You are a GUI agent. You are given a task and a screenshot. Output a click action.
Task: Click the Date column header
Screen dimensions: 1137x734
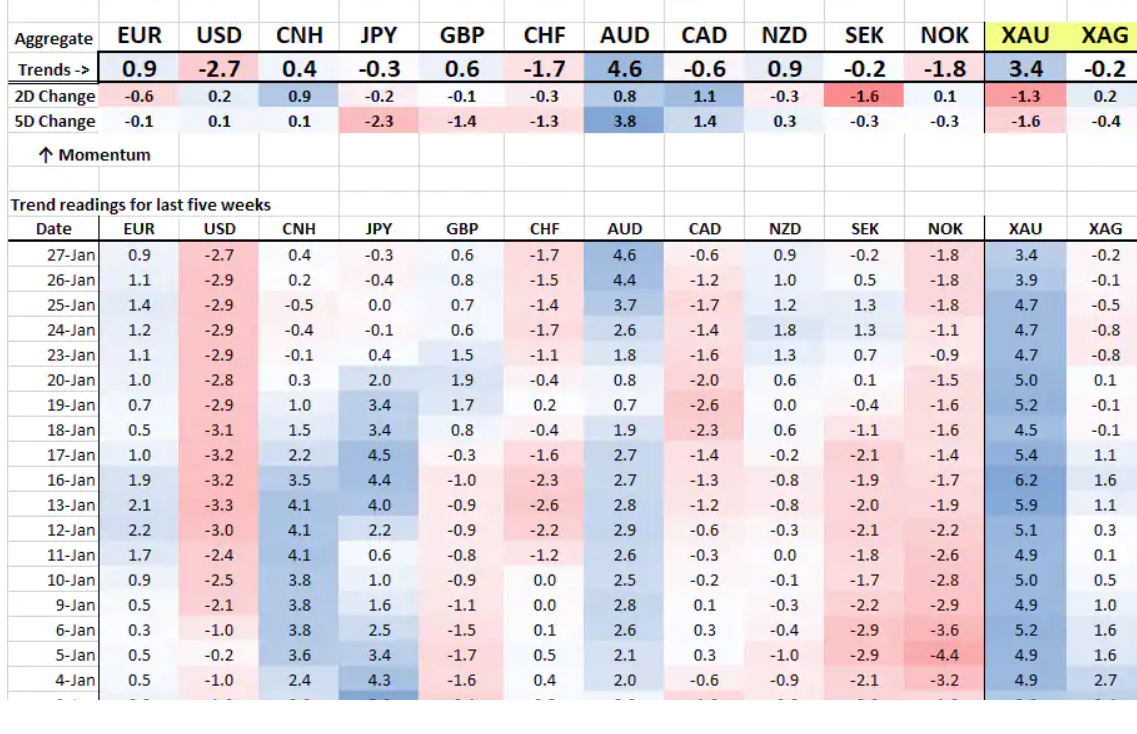[x=54, y=229]
